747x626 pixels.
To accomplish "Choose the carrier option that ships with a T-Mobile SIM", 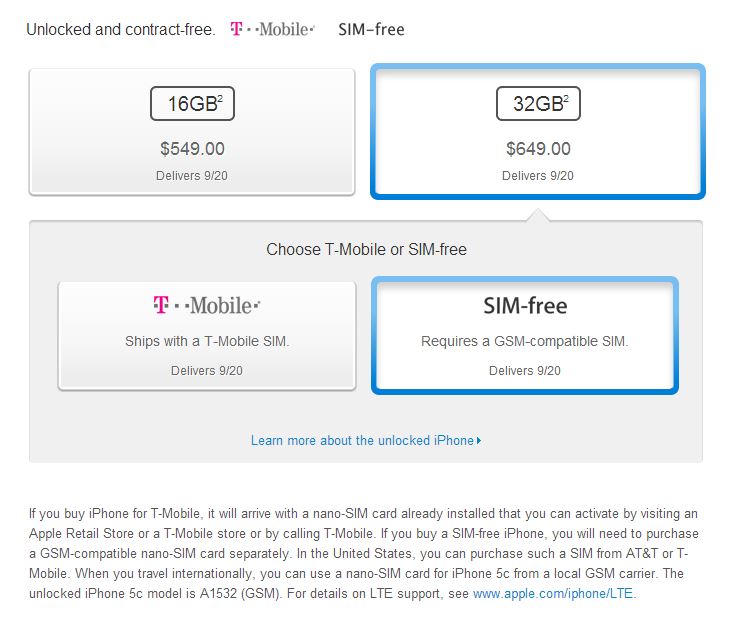I will 207,335.
